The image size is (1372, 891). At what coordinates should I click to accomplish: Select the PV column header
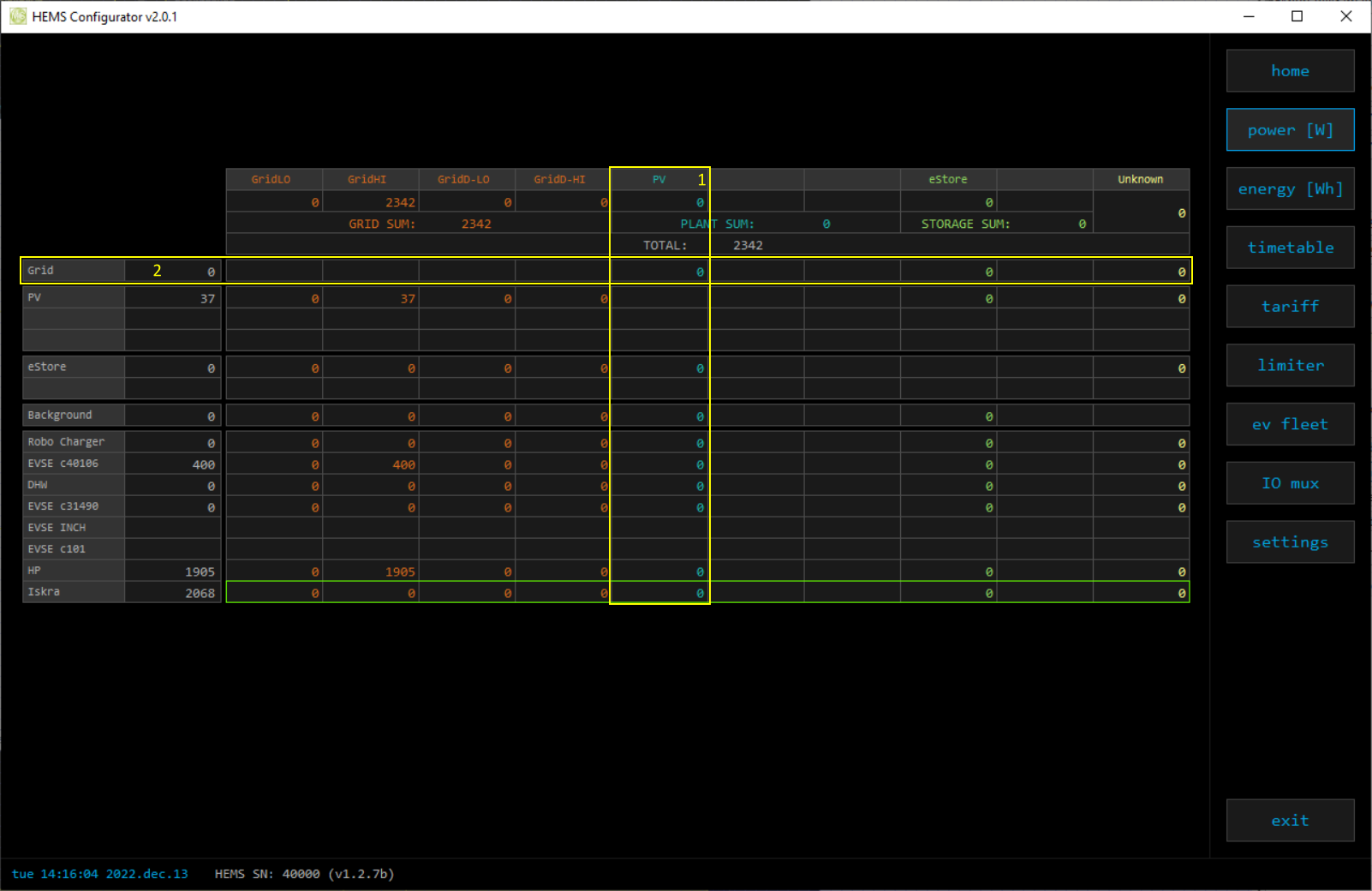click(659, 180)
